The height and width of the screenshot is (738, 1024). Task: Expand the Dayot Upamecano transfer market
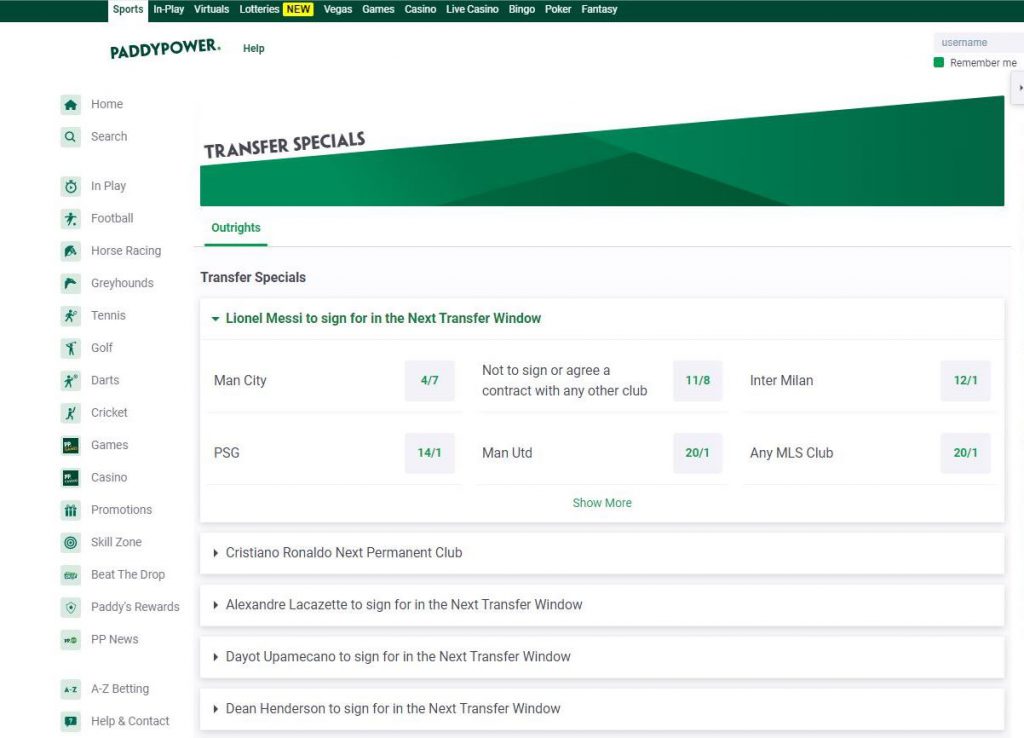click(x=601, y=657)
